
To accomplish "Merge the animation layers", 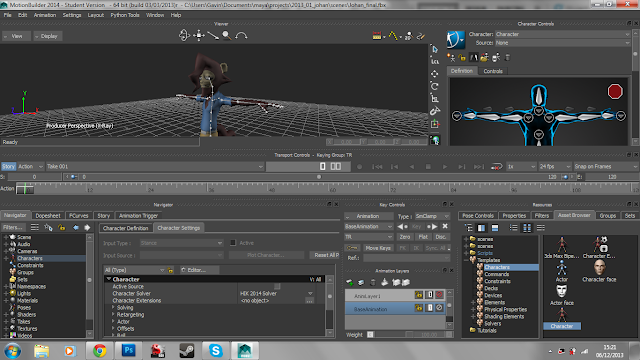I will tap(384, 282).
